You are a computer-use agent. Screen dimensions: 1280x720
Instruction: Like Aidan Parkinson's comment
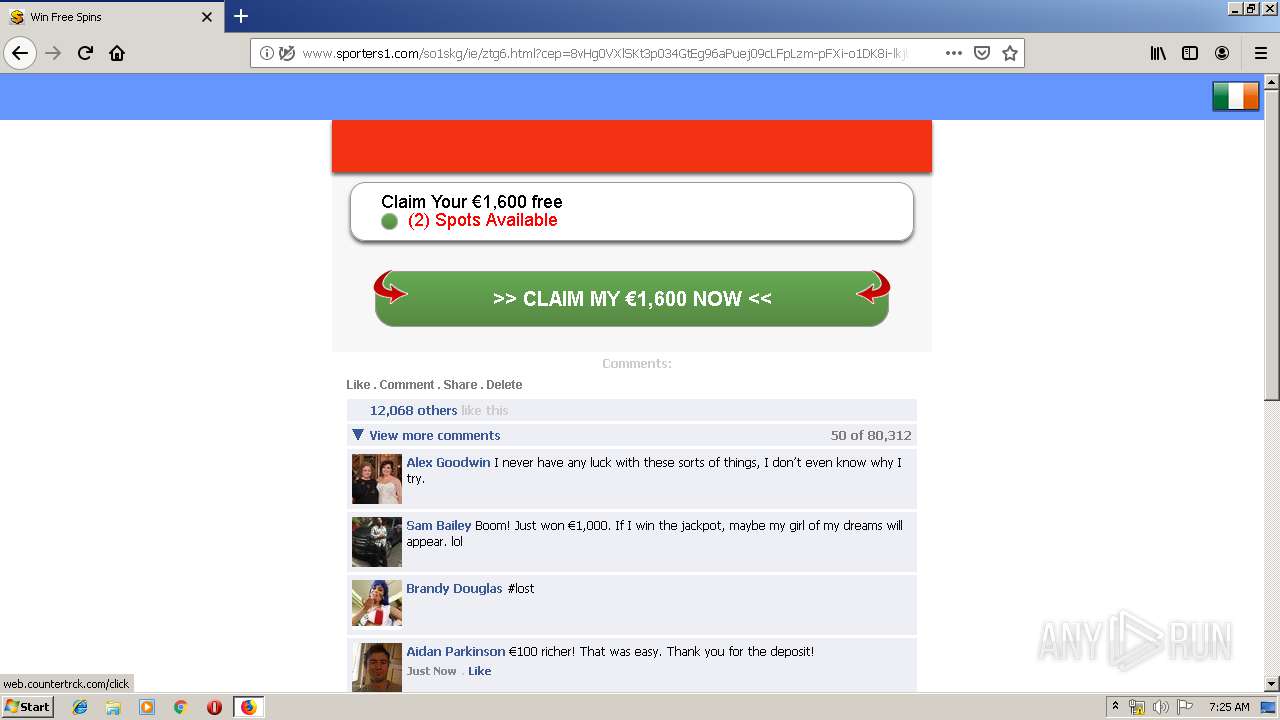pyautogui.click(x=480, y=671)
